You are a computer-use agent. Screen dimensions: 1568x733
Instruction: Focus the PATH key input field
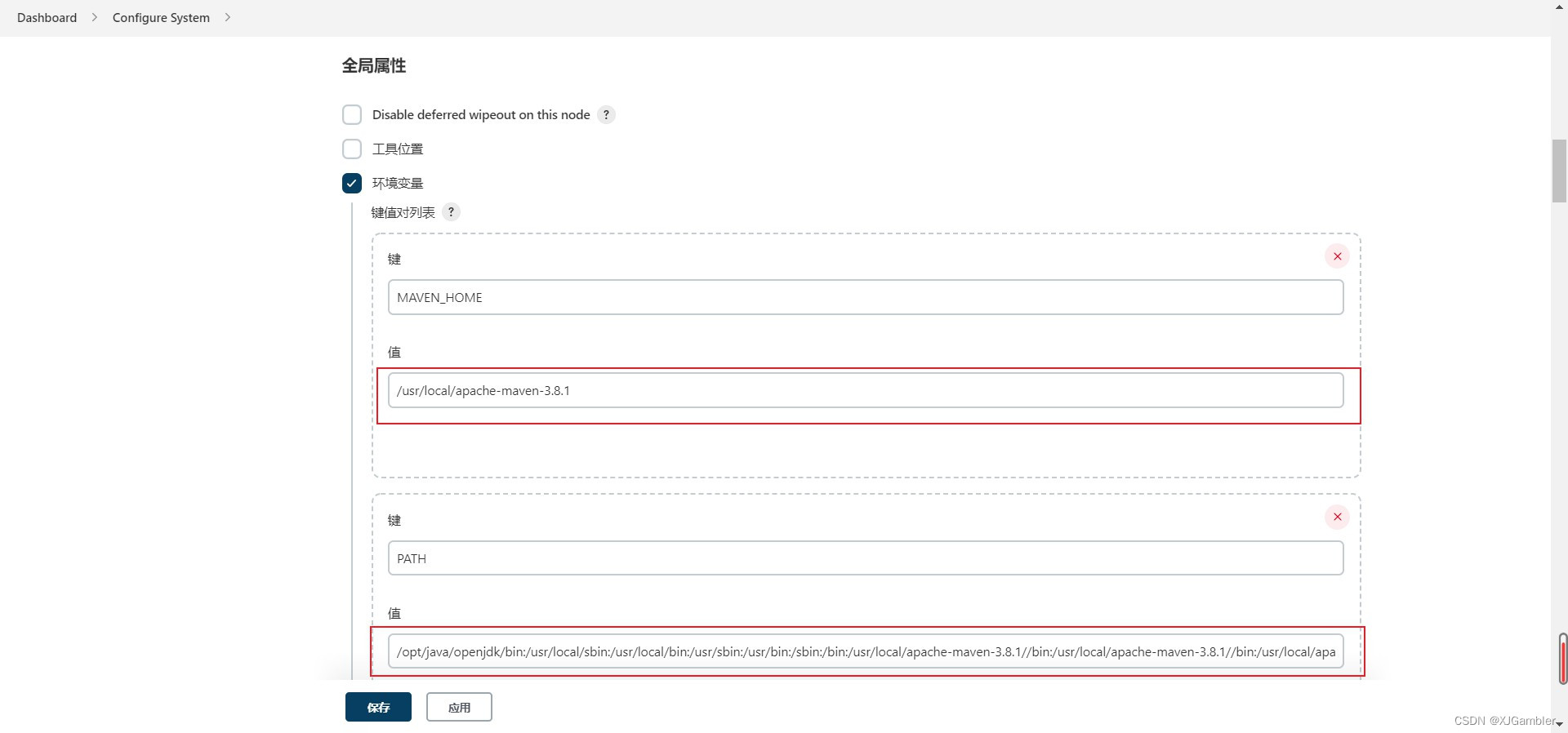tap(866, 558)
